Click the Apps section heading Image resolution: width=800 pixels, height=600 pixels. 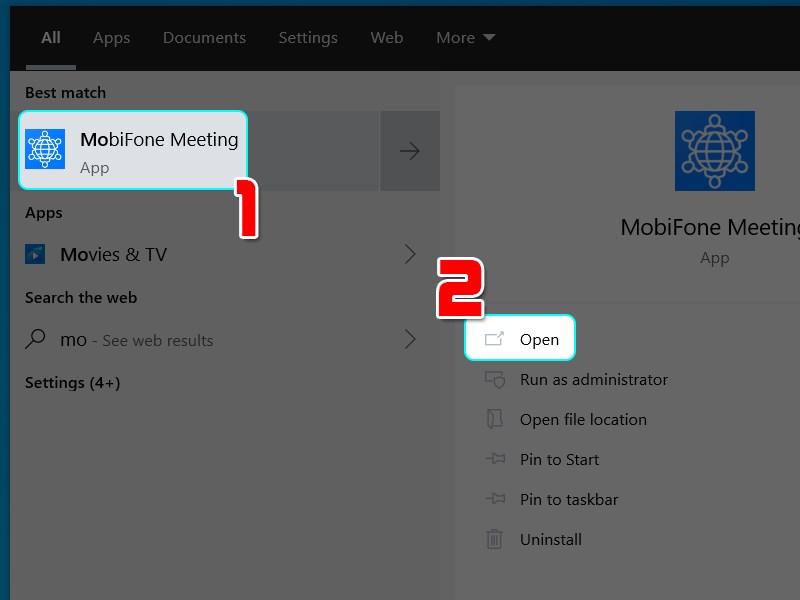click(x=44, y=213)
